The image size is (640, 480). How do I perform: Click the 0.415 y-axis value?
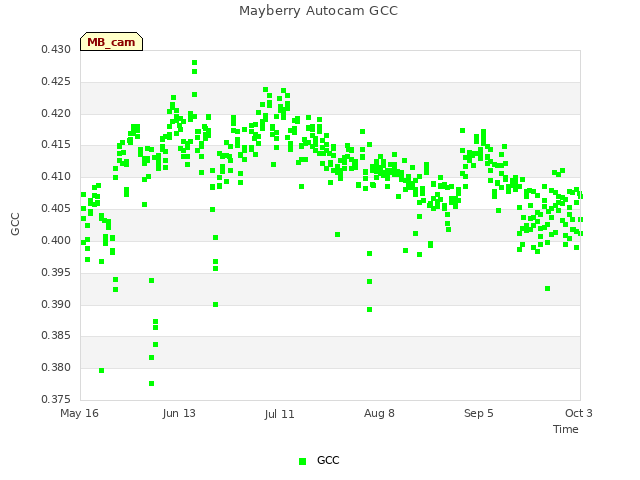pyautogui.click(x=56, y=144)
